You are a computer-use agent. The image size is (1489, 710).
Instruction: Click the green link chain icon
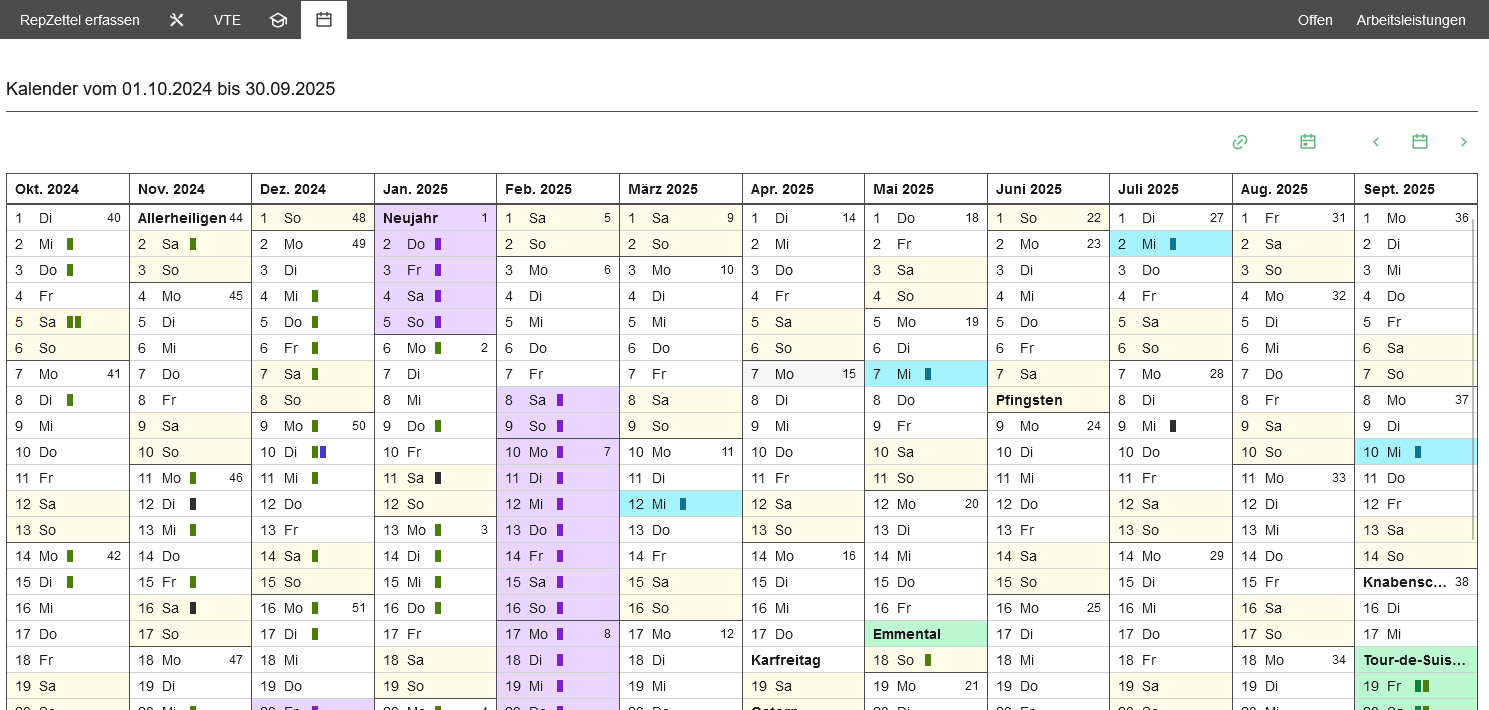point(1240,142)
